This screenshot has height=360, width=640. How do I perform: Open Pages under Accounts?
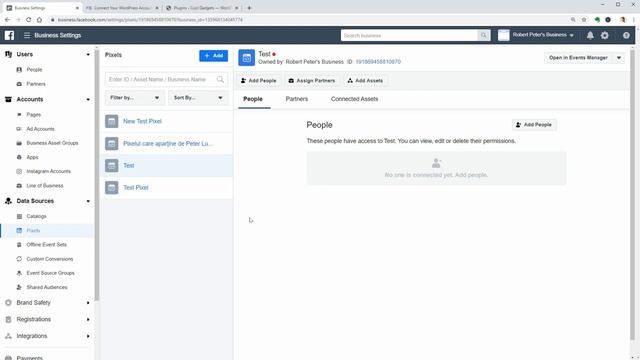coord(33,115)
